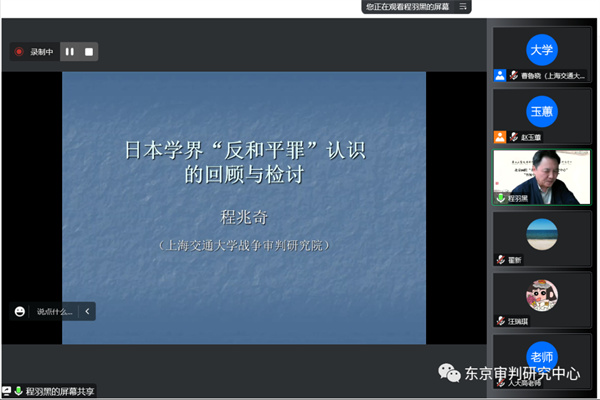Select the beach-photo avatar of 霍新

click(541, 233)
